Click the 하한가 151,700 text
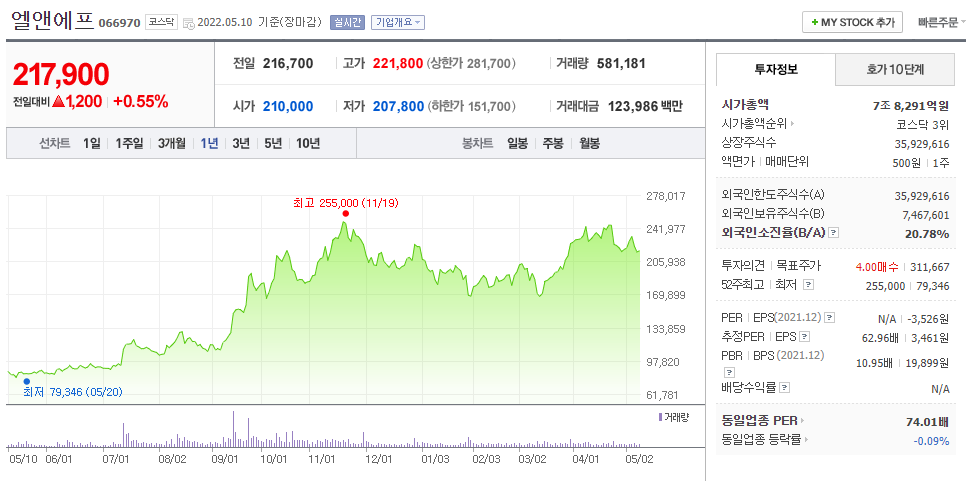This screenshot has height=481, width=970. tap(471, 106)
